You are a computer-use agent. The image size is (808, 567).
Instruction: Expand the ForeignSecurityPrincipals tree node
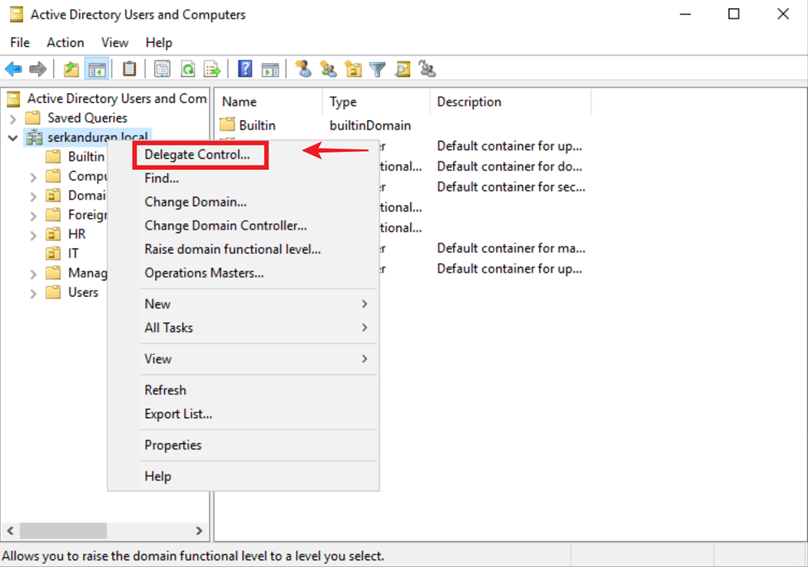point(33,215)
